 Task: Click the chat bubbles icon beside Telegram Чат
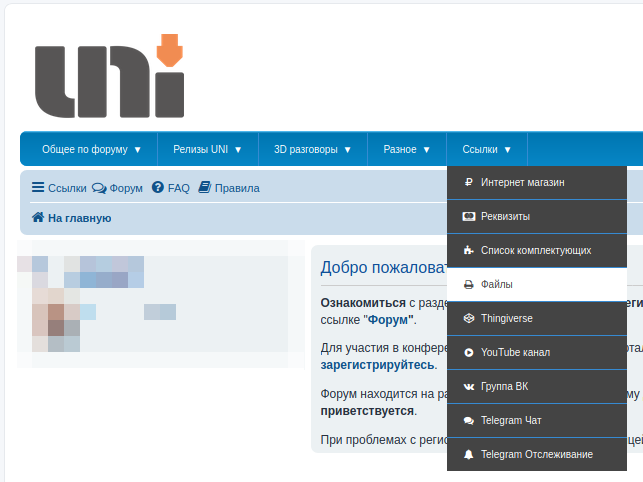469,420
